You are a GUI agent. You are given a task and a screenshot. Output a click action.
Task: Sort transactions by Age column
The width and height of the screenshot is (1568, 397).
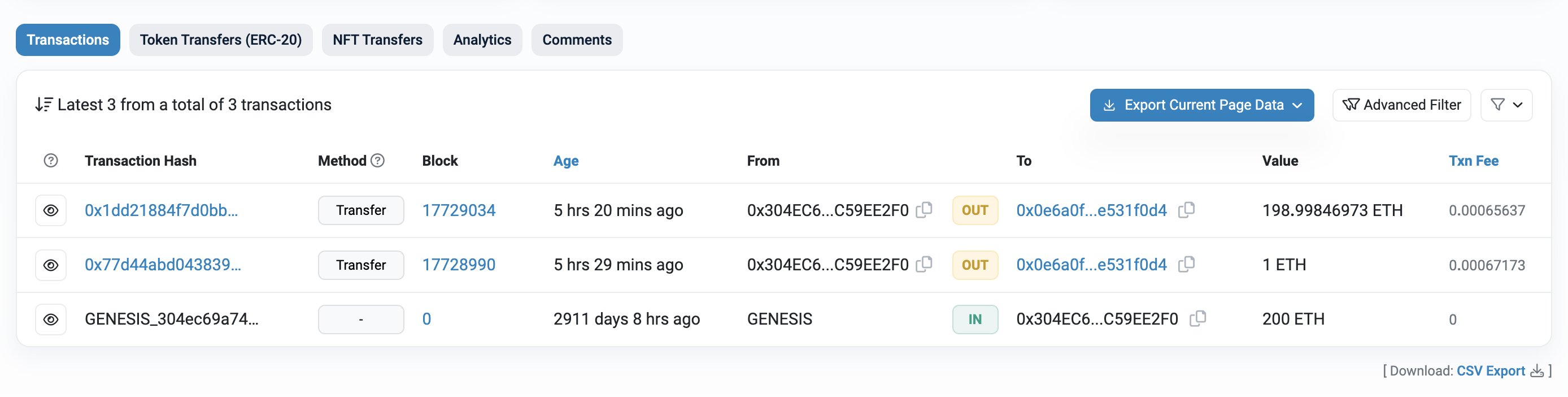tap(565, 161)
